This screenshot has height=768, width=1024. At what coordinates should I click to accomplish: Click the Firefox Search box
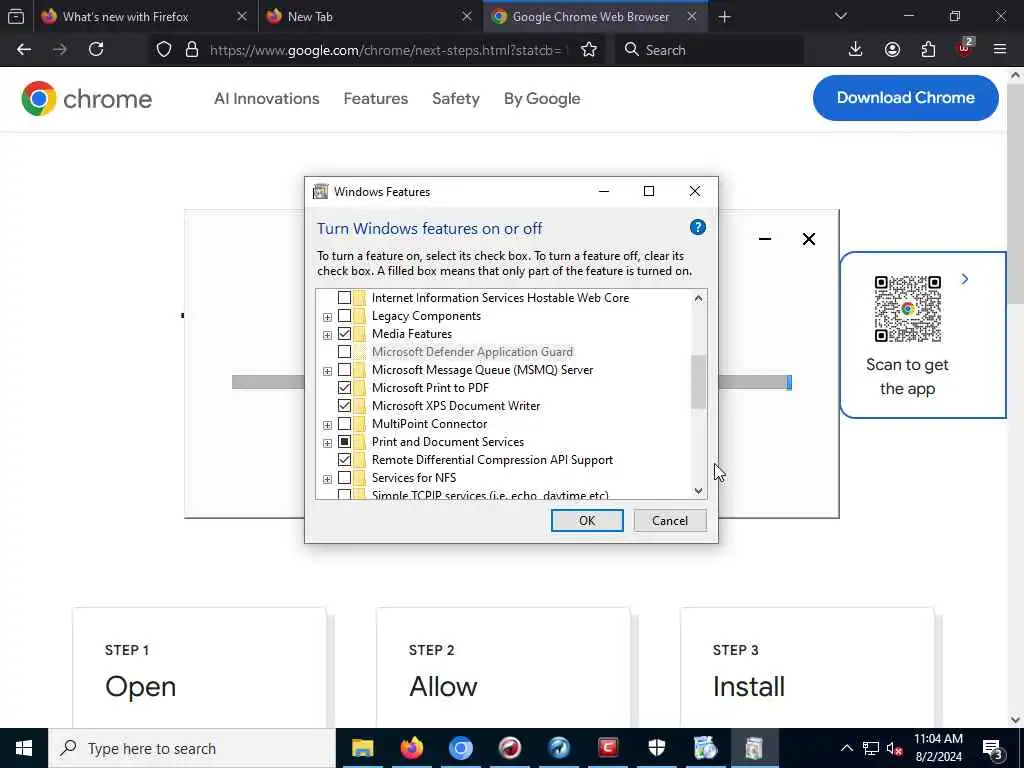(x=709, y=50)
